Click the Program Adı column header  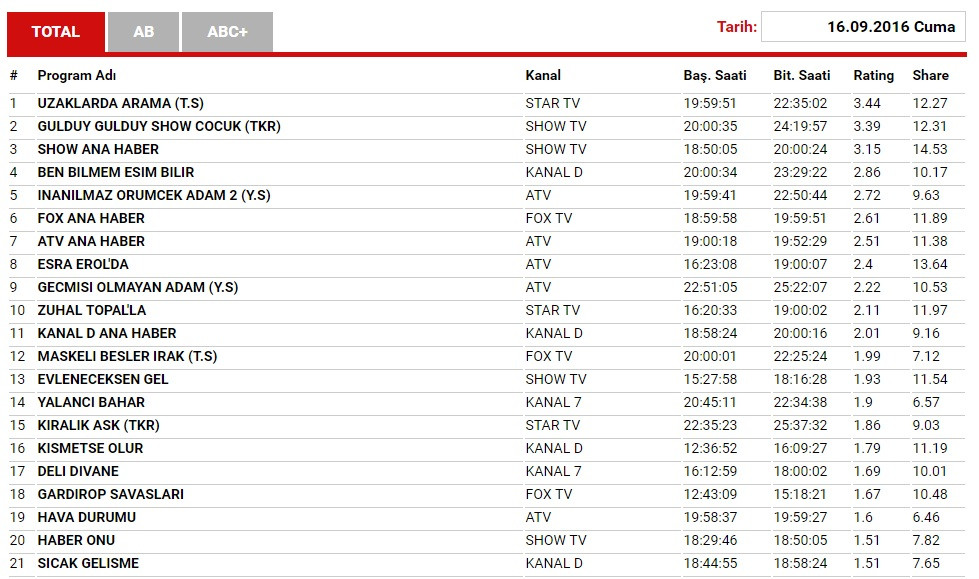[76, 75]
